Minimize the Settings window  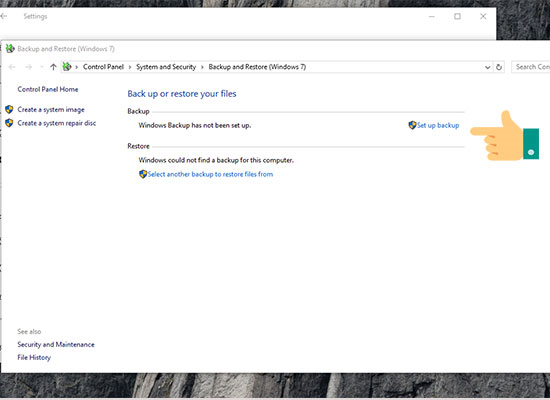pos(432,16)
